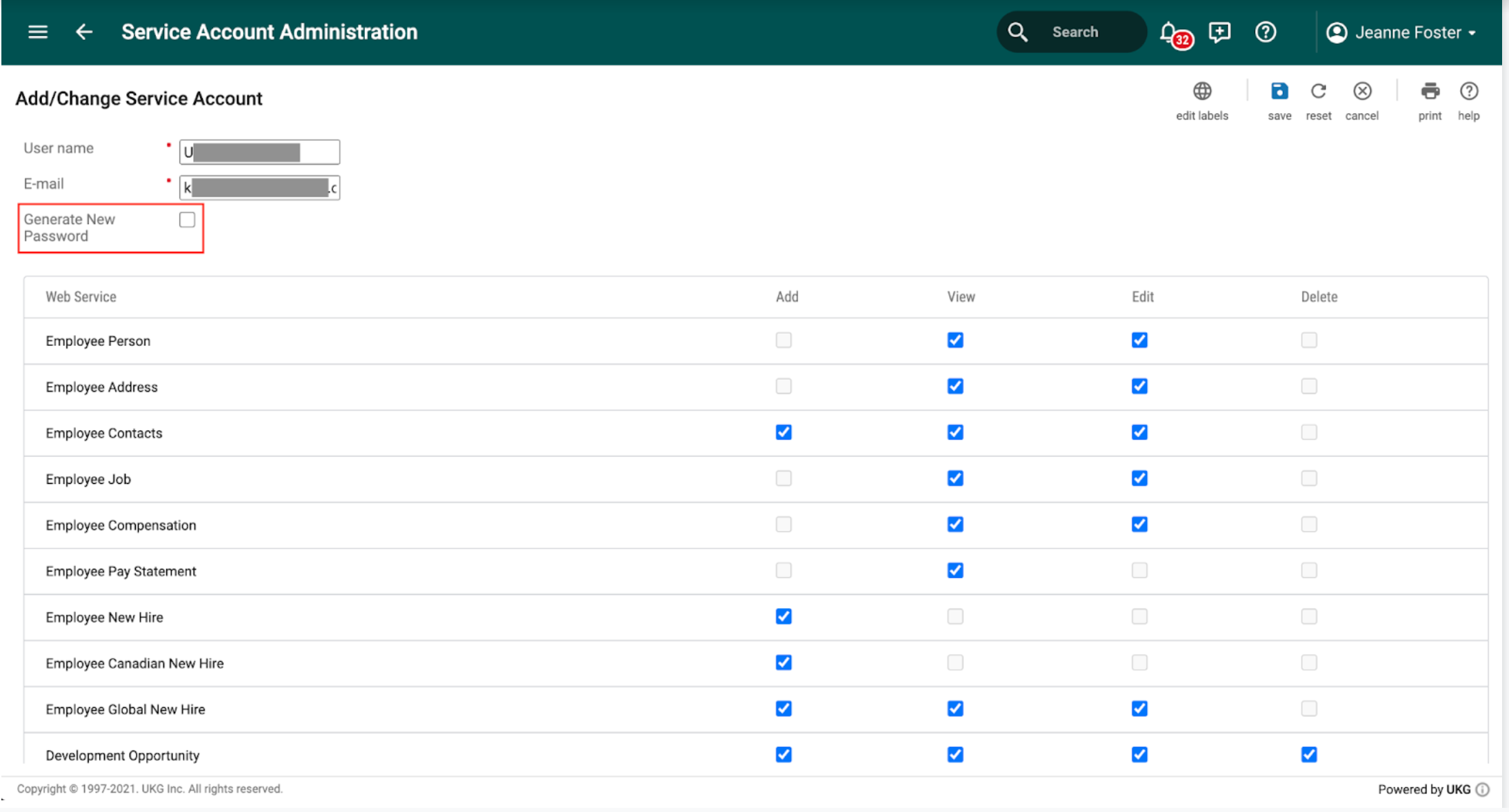
Task: Check the Generate New Password checkbox
Action: point(187,220)
